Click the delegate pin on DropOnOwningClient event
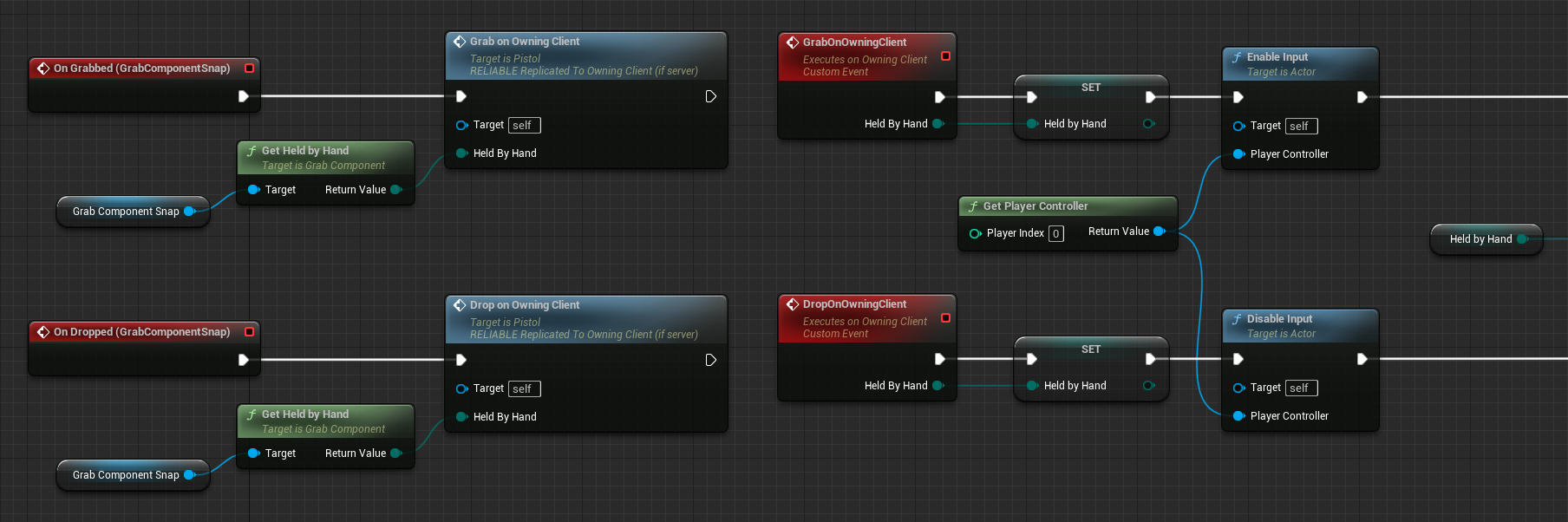1568x522 pixels. [x=945, y=317]
